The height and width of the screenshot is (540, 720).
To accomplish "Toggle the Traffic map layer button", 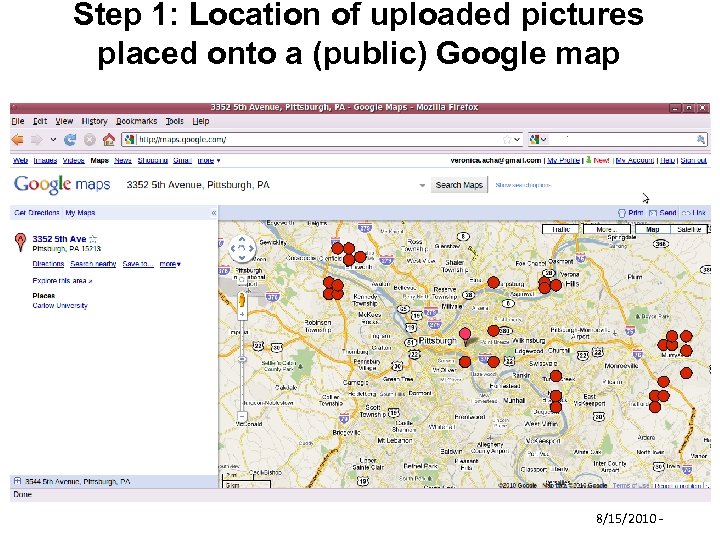I will tap(561, 229).
